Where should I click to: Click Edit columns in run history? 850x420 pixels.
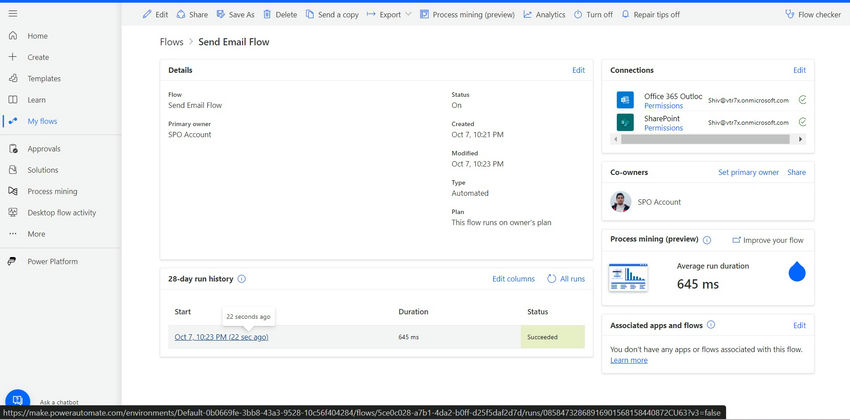point(513,279)
